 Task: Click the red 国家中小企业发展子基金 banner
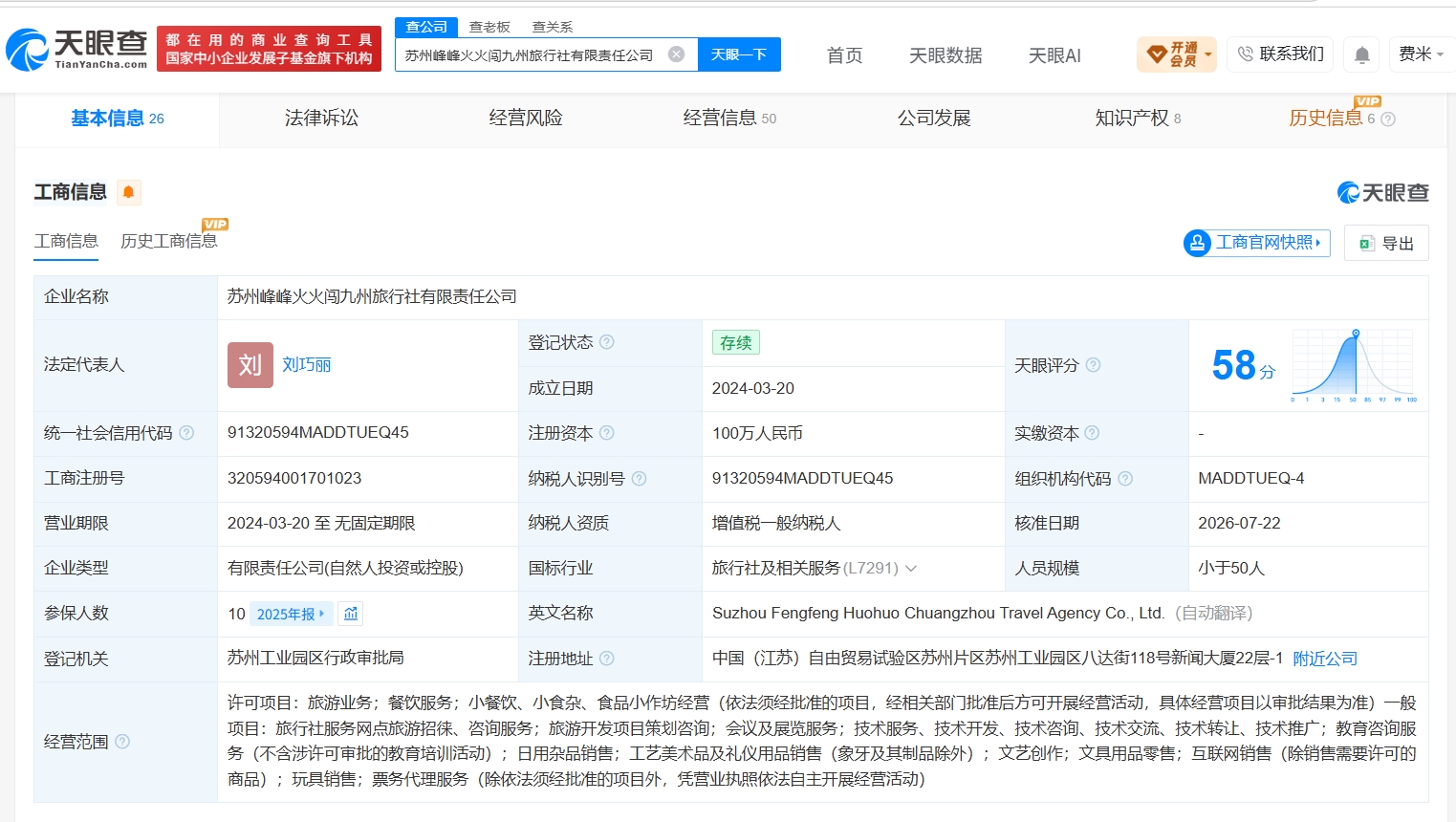click(269, 49)
